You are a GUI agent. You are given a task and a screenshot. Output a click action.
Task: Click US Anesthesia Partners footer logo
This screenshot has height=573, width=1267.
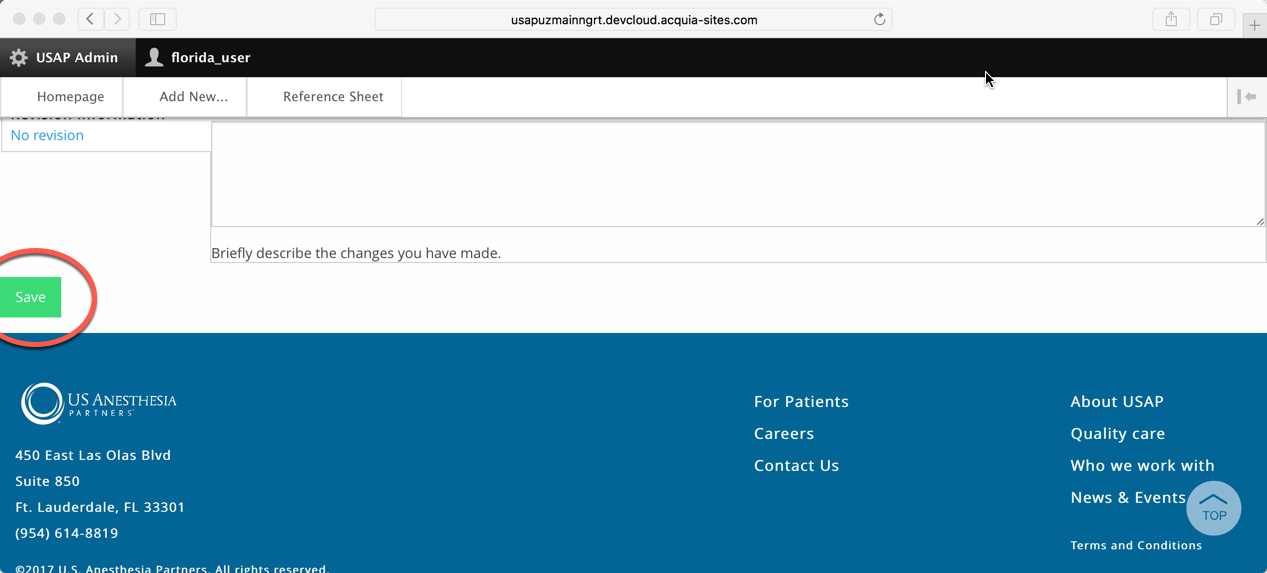98,403
